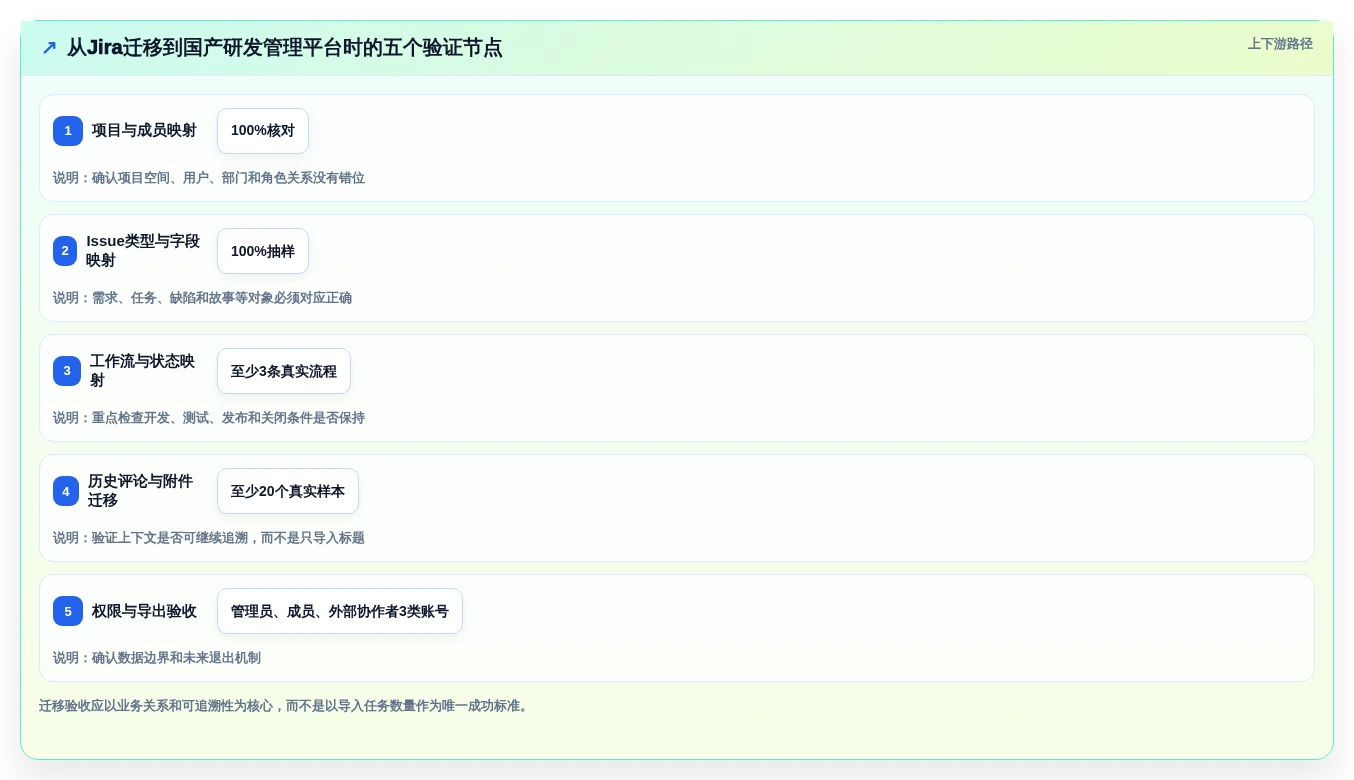Select the 权限与导出验收 title

click(144, 611)
